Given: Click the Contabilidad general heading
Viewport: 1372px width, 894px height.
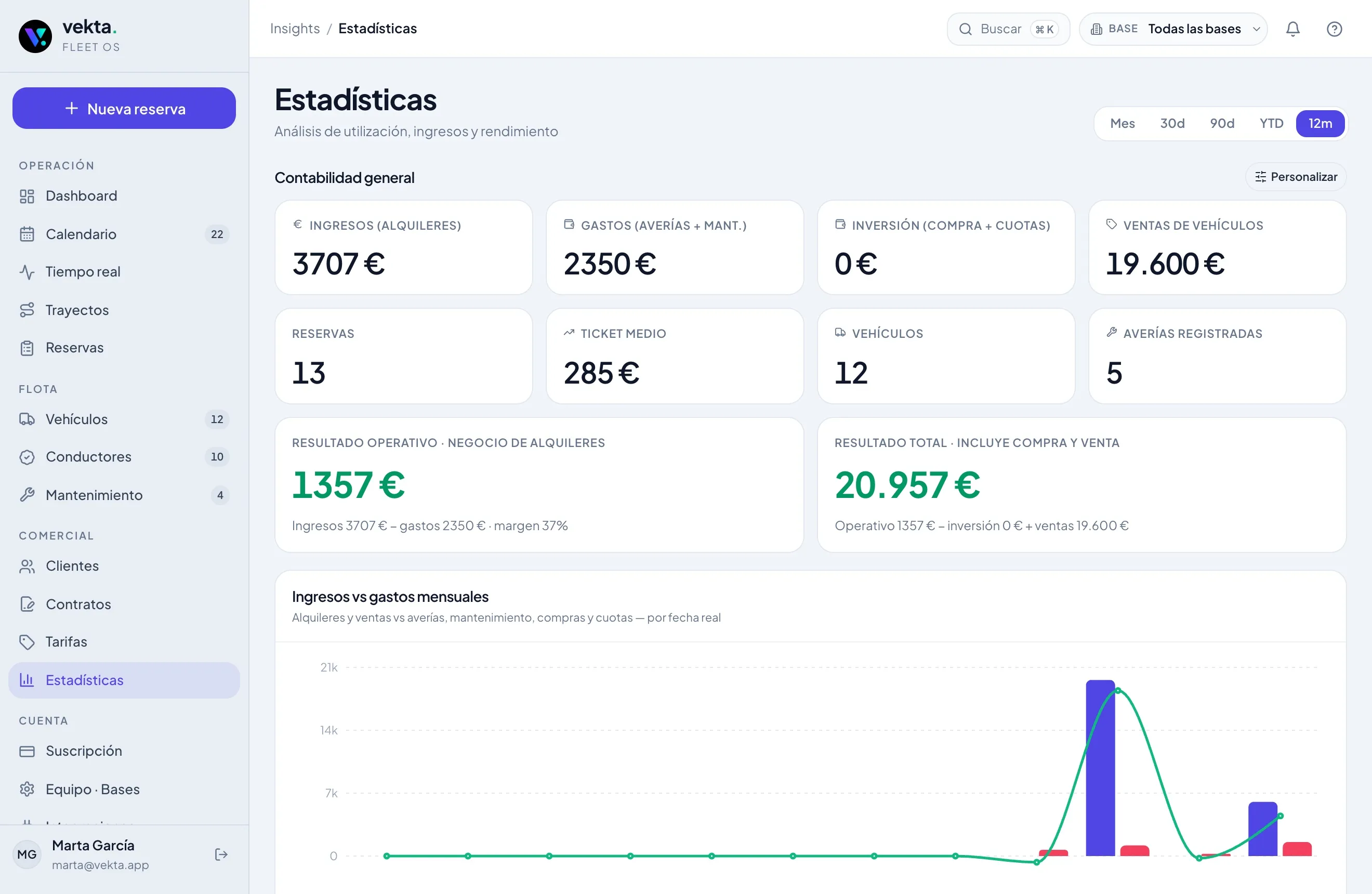Looking at the screenshot, I should point(344,178).
